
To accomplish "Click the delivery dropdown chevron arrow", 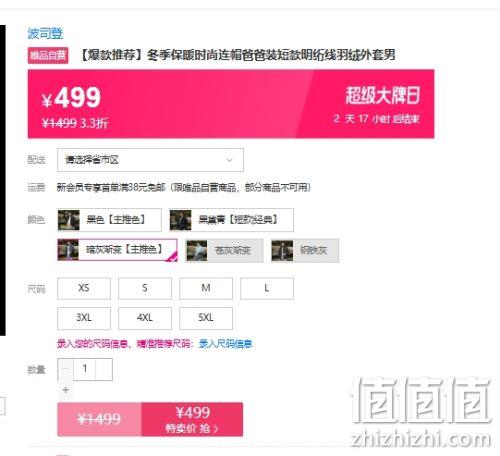I will click(229, 160).
